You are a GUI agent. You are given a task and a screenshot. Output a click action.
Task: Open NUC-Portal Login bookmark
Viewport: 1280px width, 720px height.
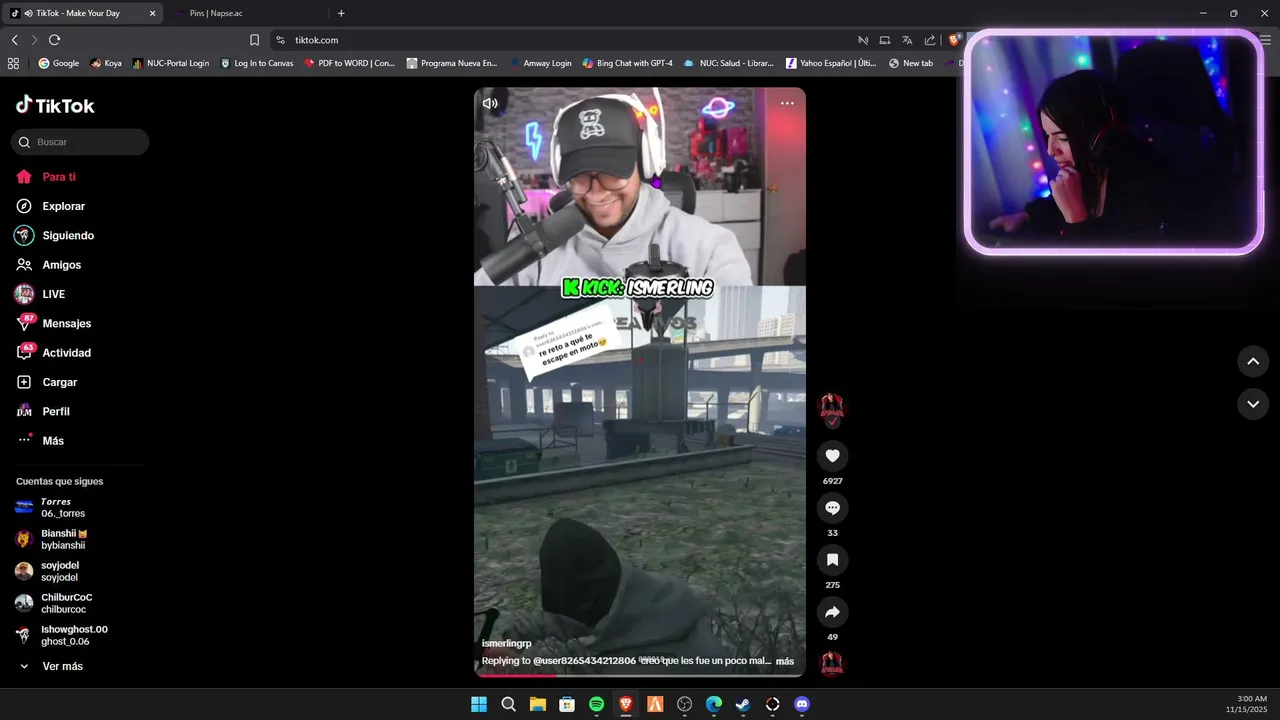(171, 63)
